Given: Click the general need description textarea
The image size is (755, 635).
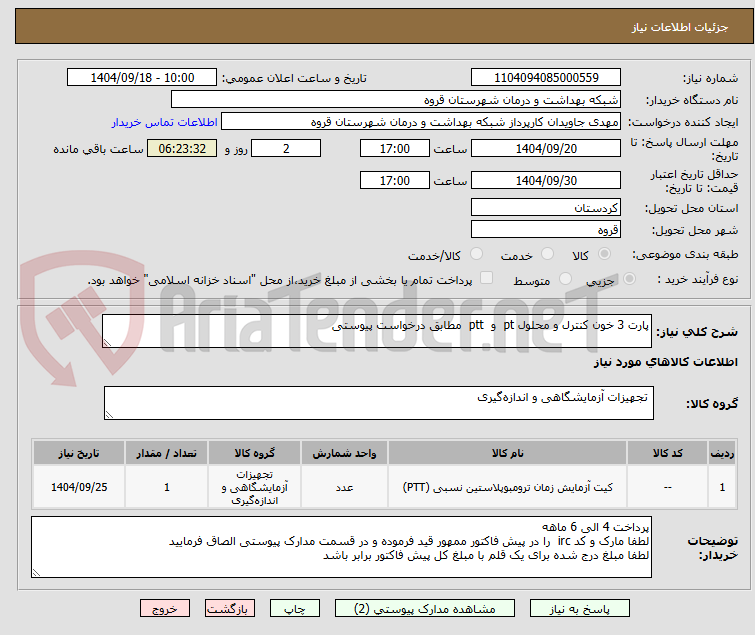Looking at the screenshot, I should point(377,331).
